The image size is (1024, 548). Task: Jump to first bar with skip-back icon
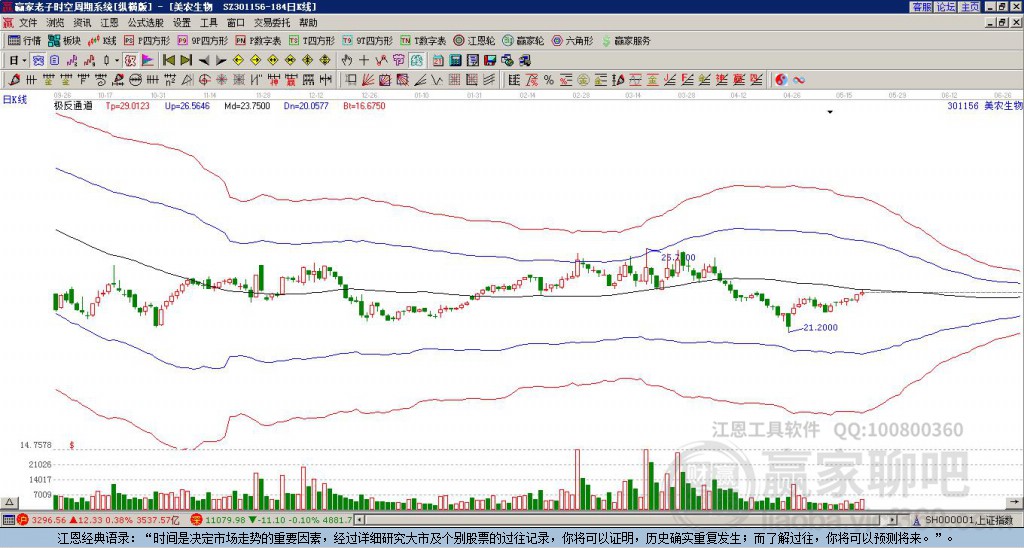pos(168,60)
